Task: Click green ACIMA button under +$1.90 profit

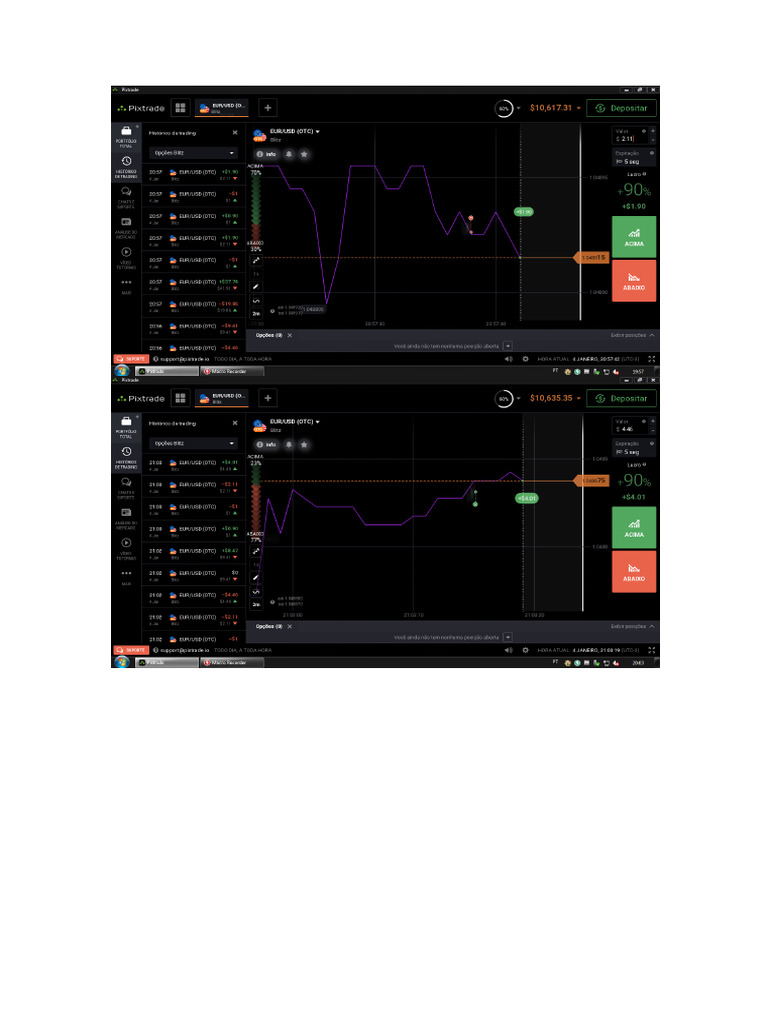Action: point(633,236)
